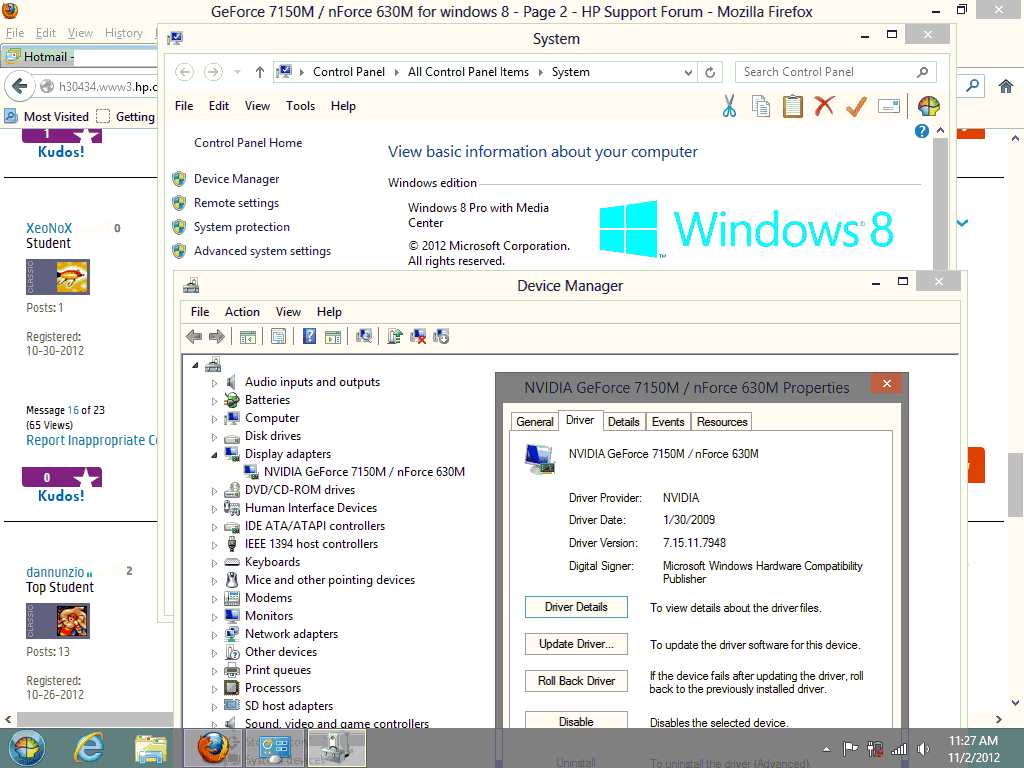1024x768 pixels.
Task: Click the Update driver software toolbar icon
Action: point(394,336)
